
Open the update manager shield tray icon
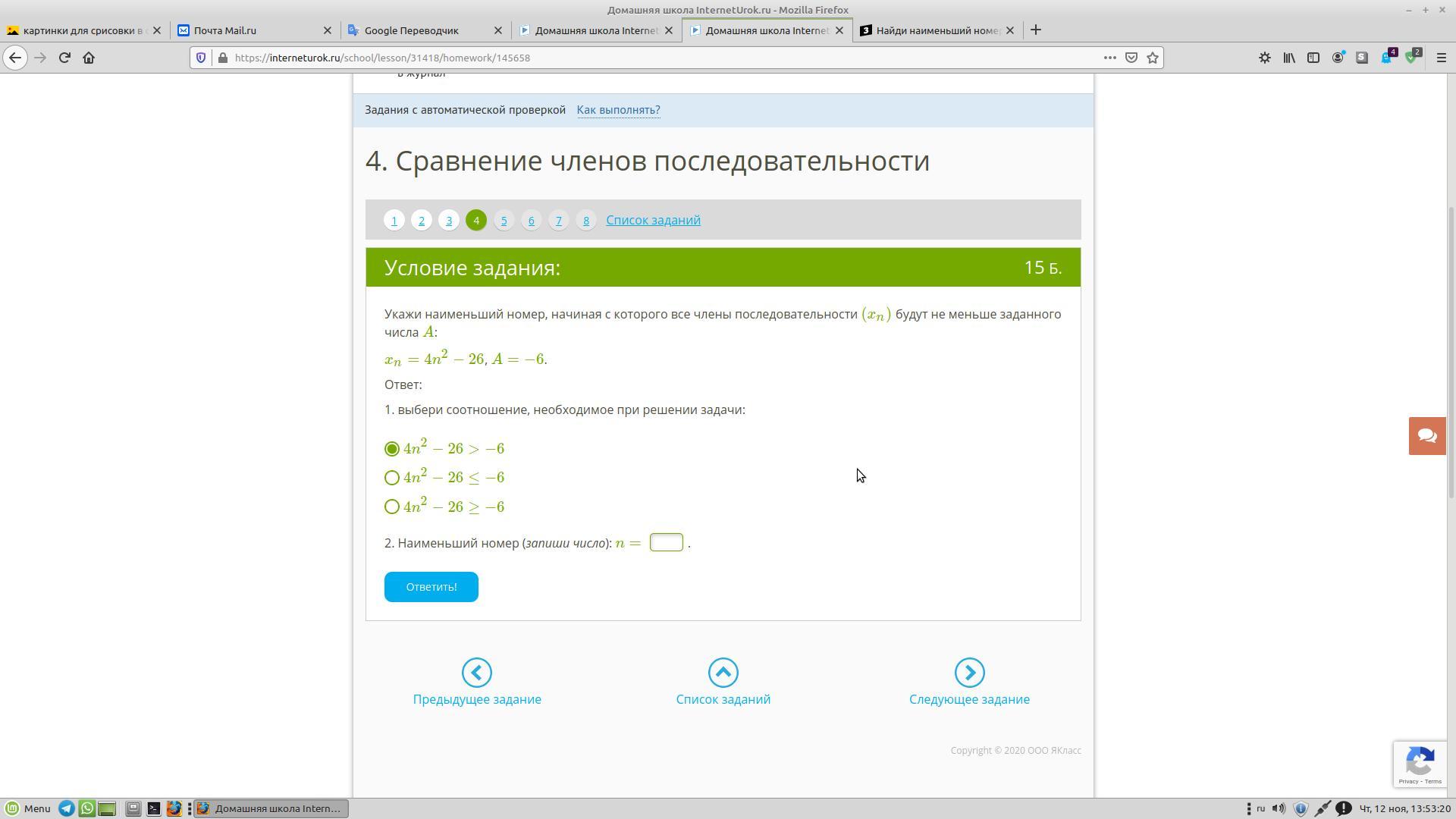pos(1301,808)
